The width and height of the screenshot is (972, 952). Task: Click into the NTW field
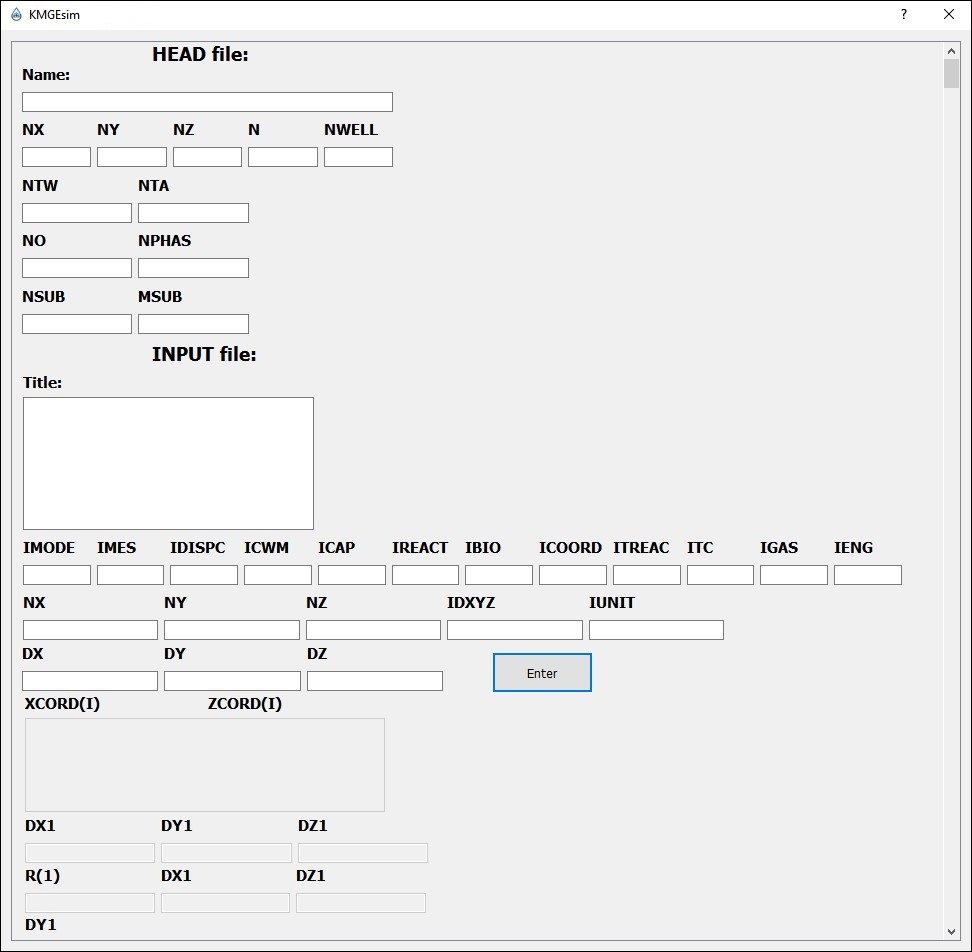pos(77,213)
